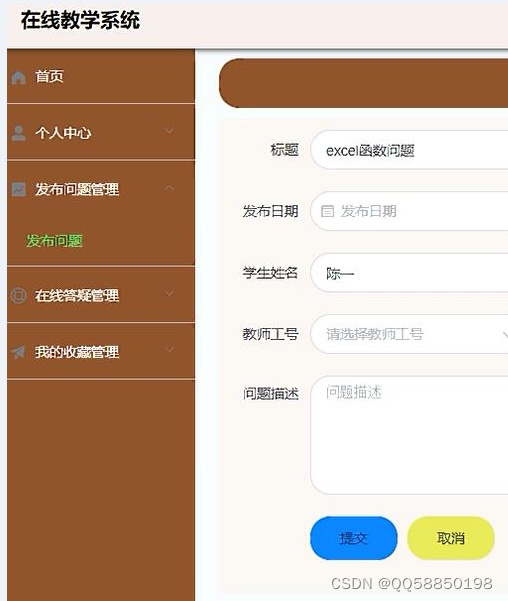Screen dimensions: 508x601
Task: Click the circle icon beside 在线答疑管理
Action: click(x=18, y=296)
